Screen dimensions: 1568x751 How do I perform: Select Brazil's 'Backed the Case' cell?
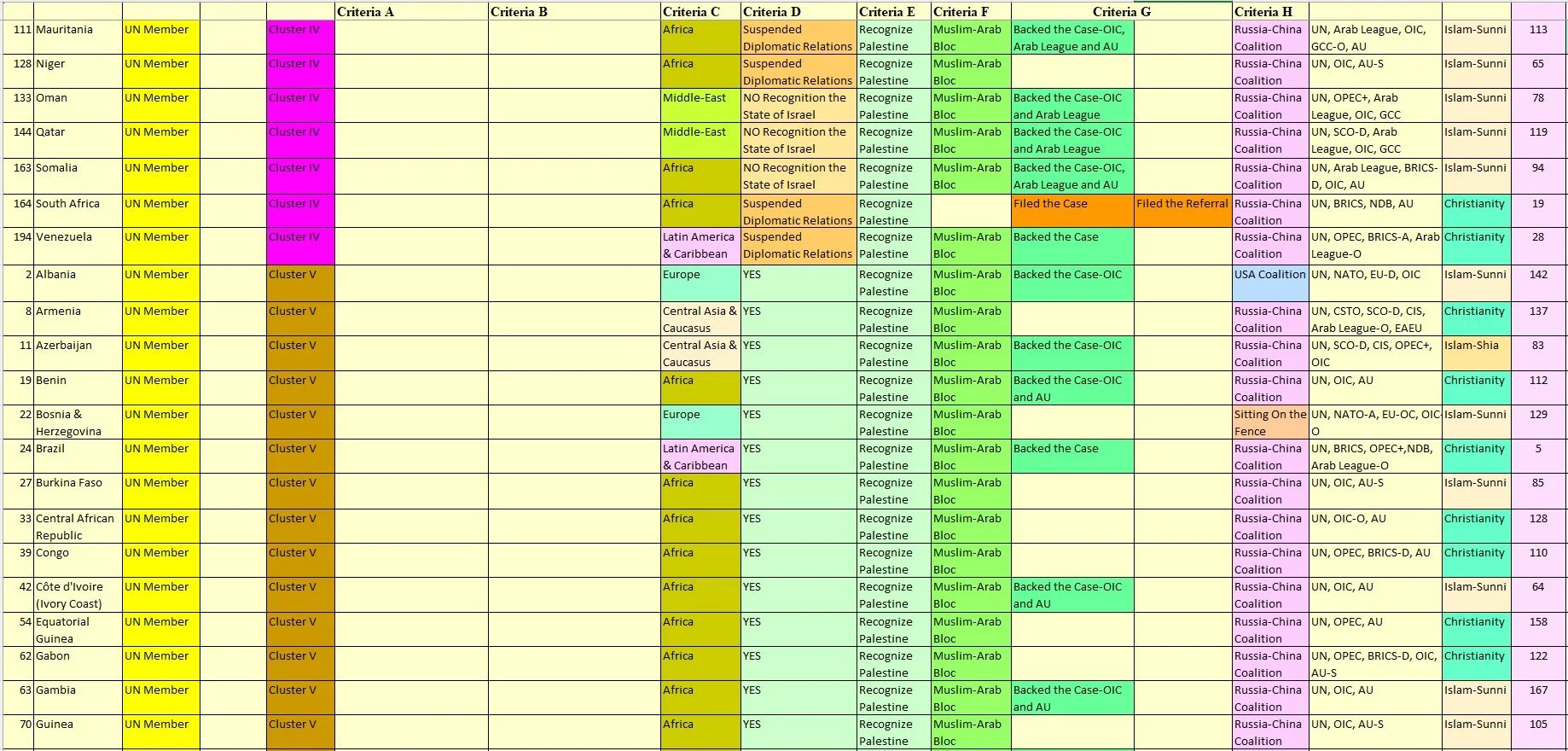pos(1072,457)
